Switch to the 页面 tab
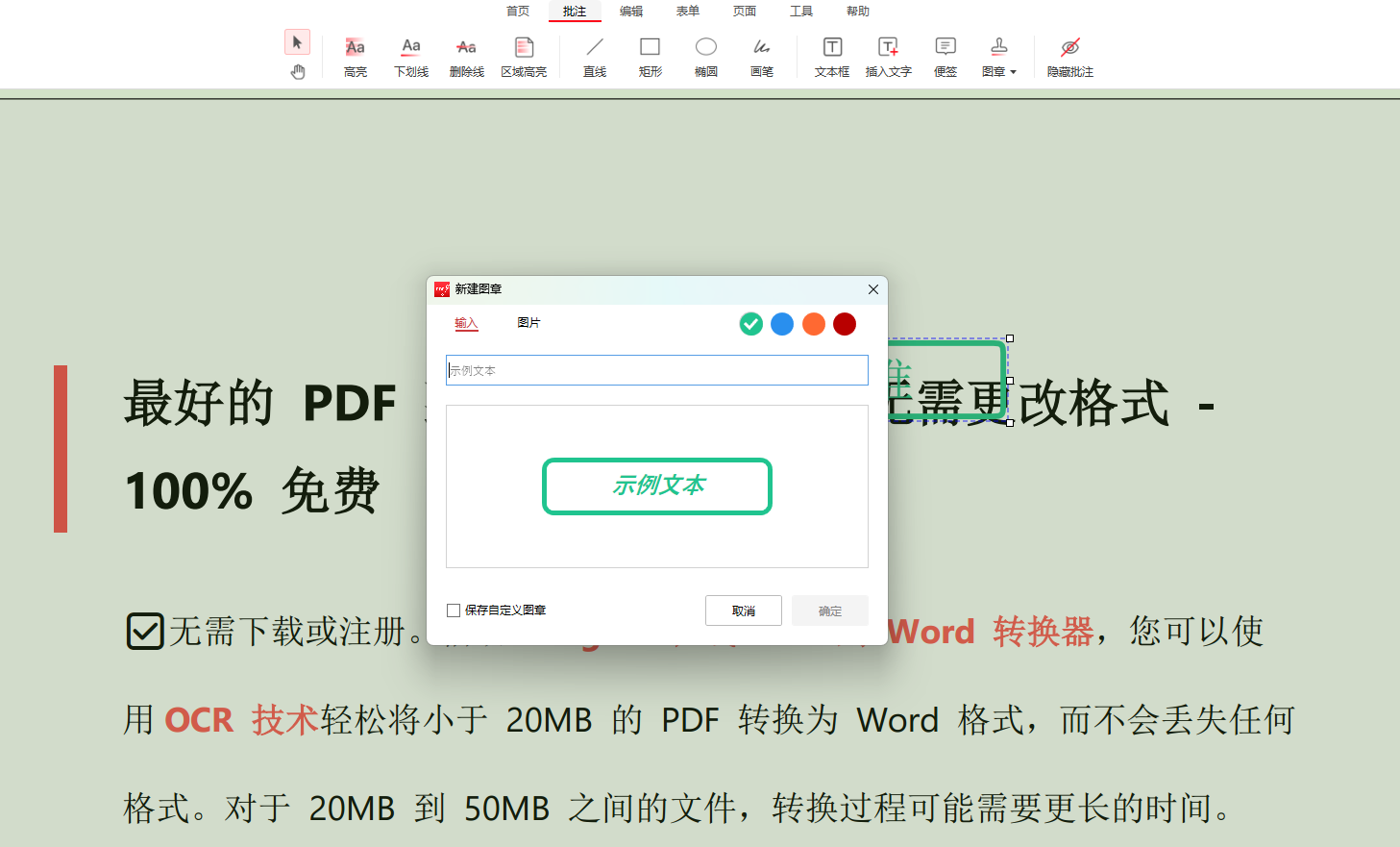 pos(745,12)
